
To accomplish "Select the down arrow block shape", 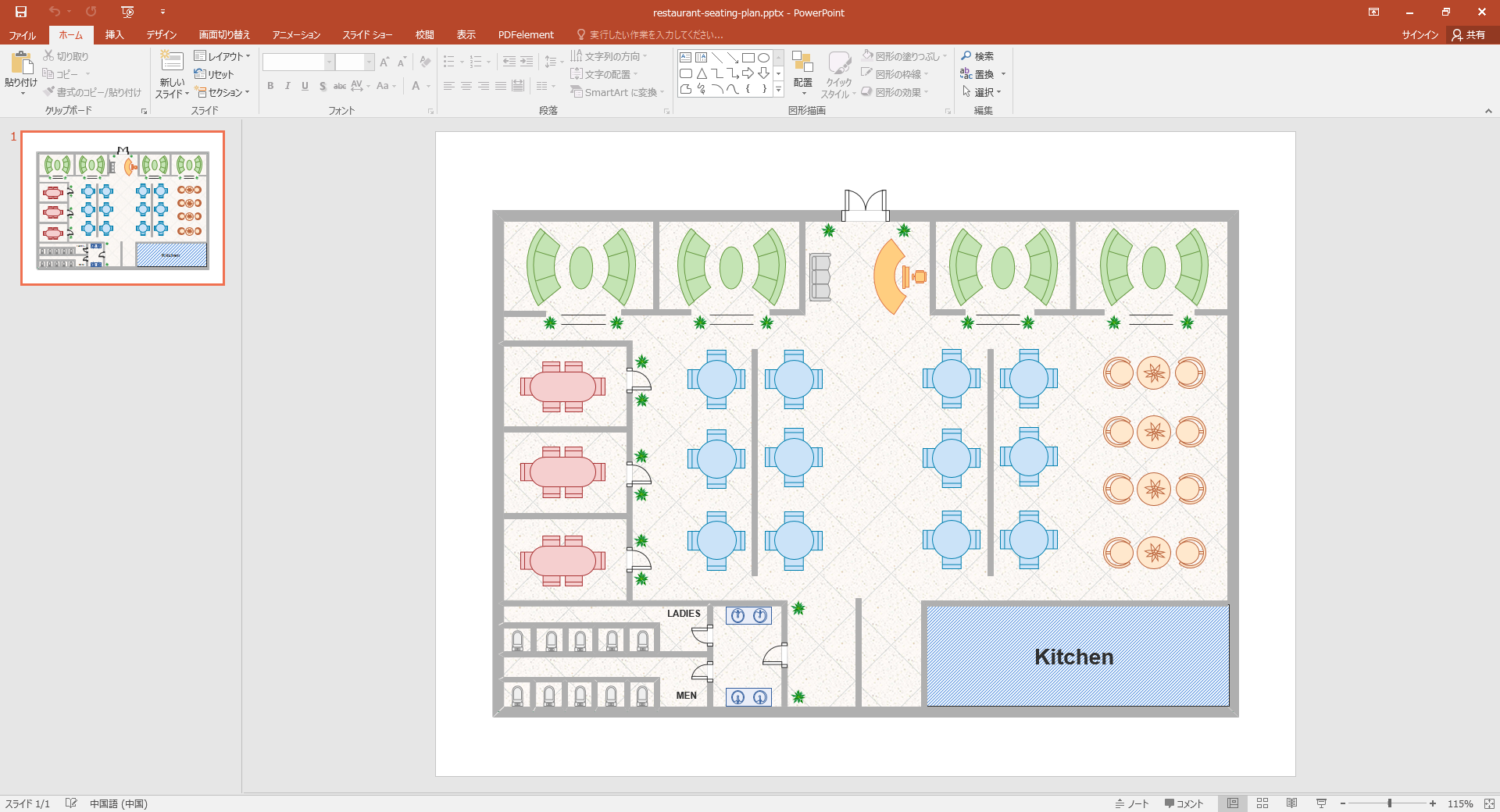I will (763, 73).
